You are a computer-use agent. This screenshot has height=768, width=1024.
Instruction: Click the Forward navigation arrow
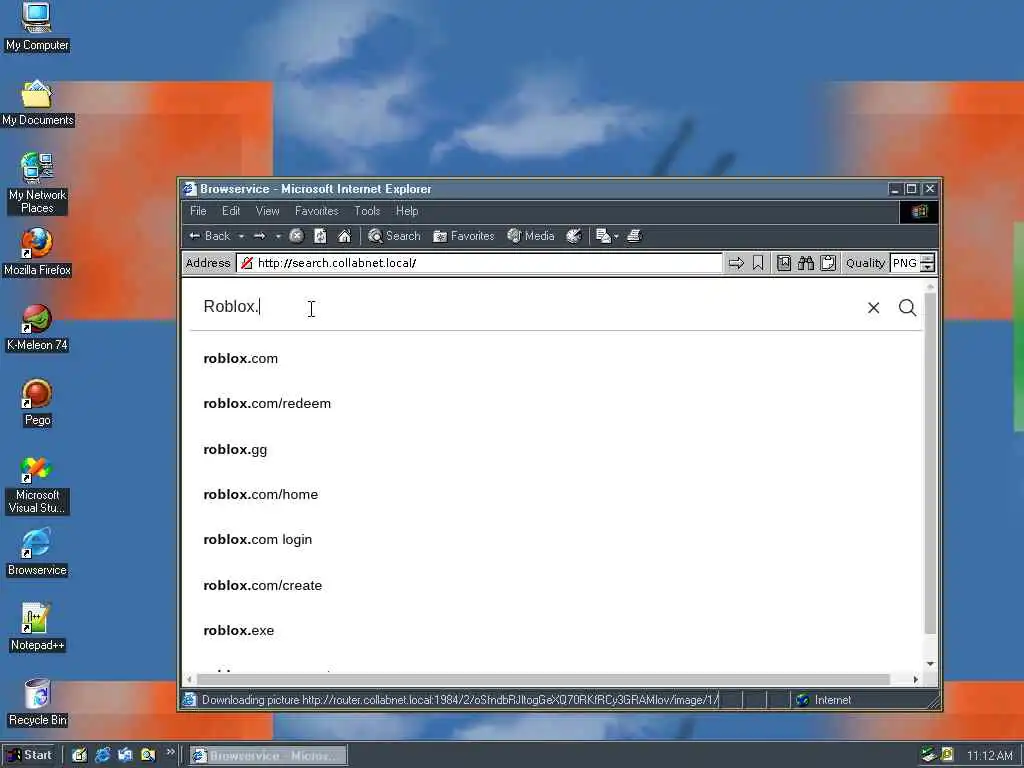[x=259, y=236]
